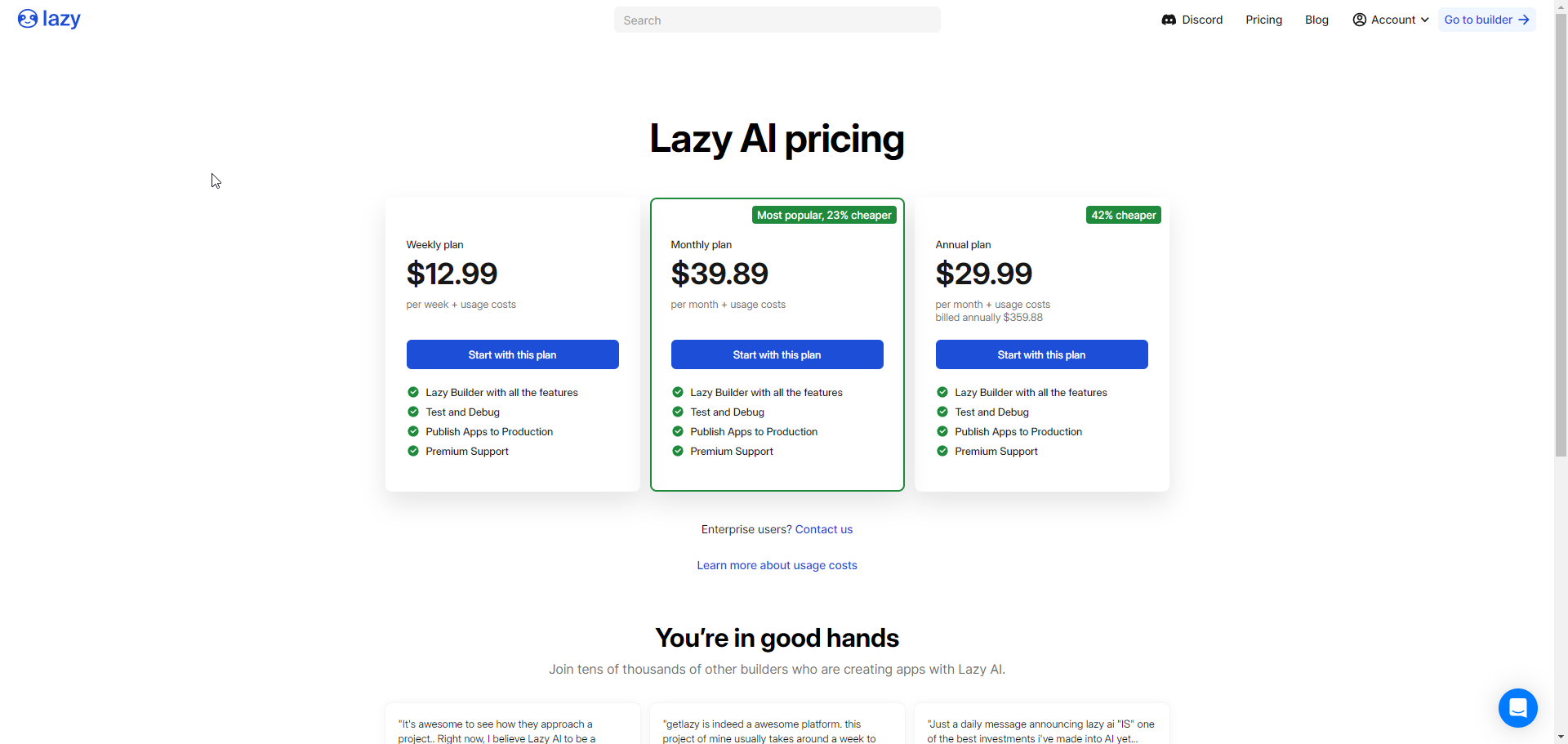Open Learn more about usage costs link
Image resolution: width=1568 pixels, height=744 pixels.
click(x=777, y=565)
